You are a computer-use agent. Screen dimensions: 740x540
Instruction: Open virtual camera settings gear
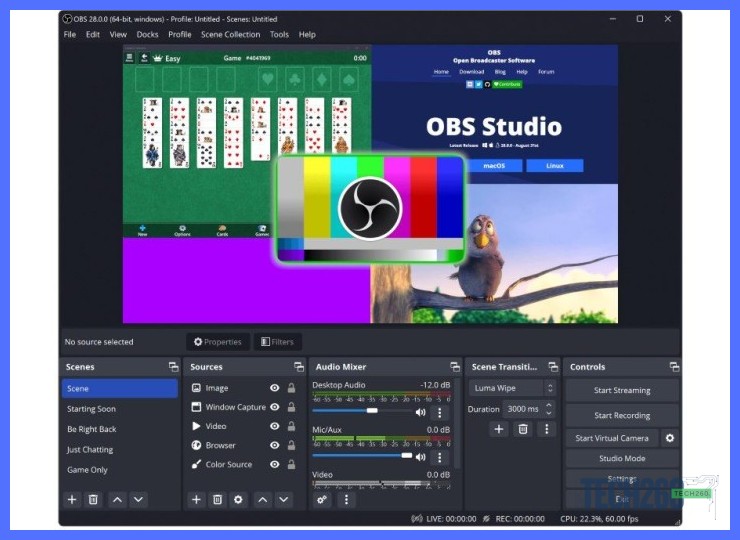click(x=670, y=438)
